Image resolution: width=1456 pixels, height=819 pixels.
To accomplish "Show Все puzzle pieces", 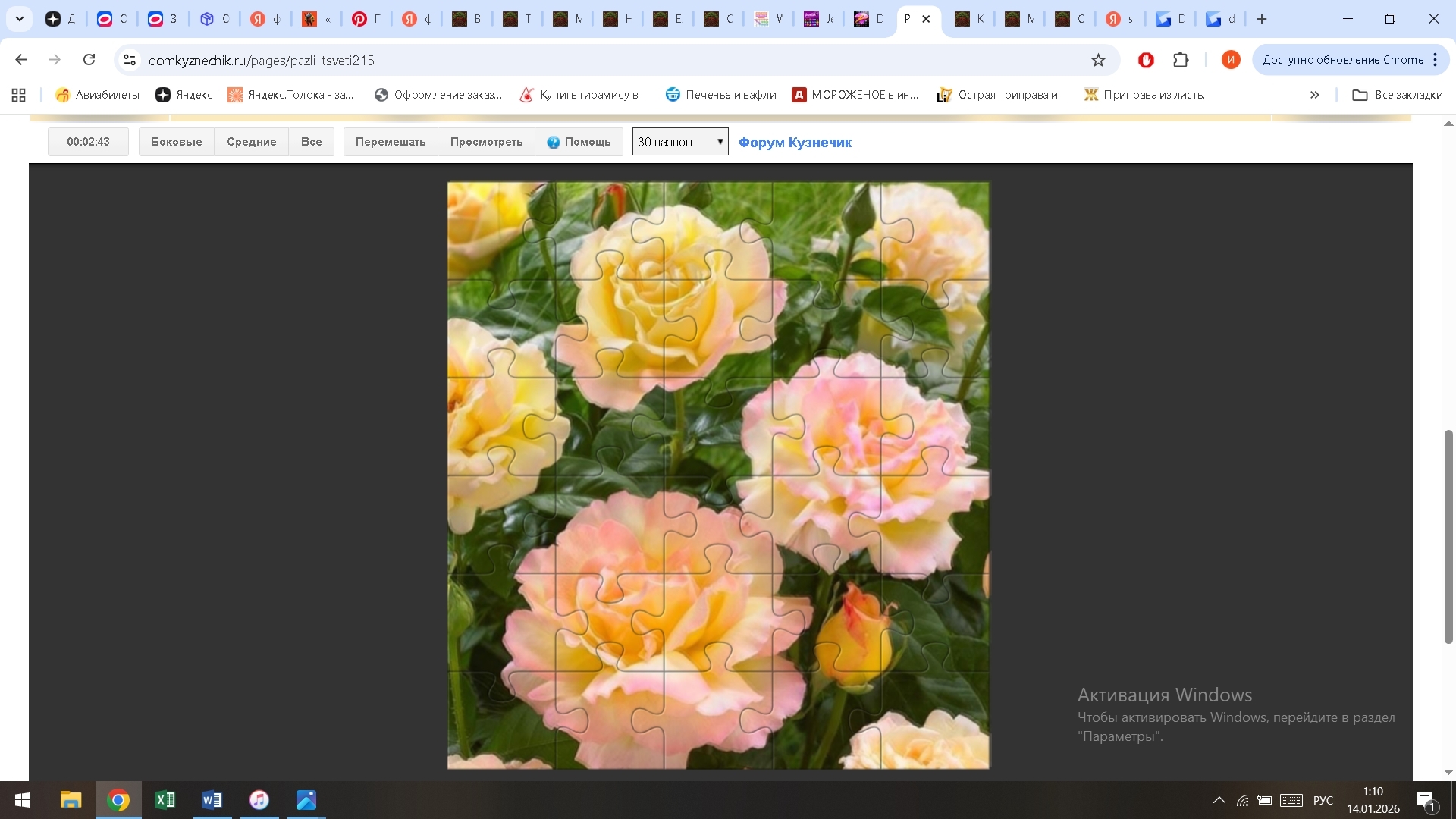I will [x=311, y=142].
